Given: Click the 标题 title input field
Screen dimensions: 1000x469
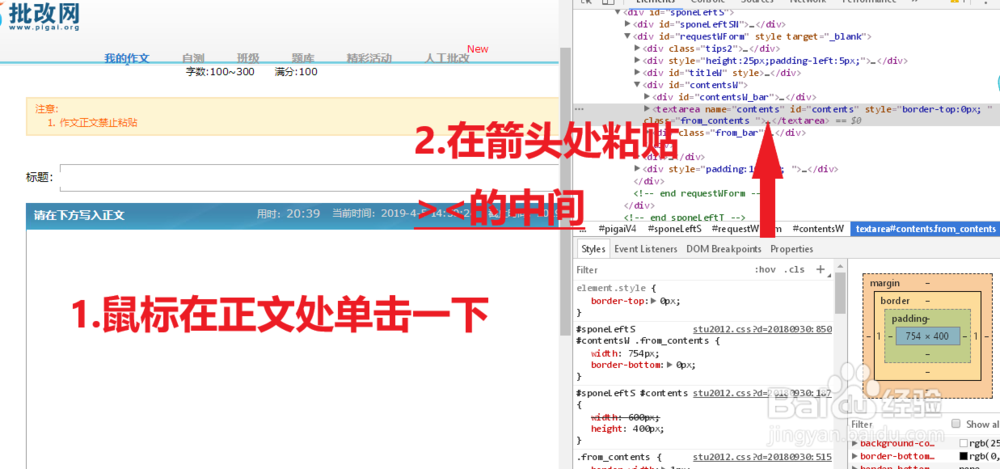Looking at the screenshot, I should 309,177.
